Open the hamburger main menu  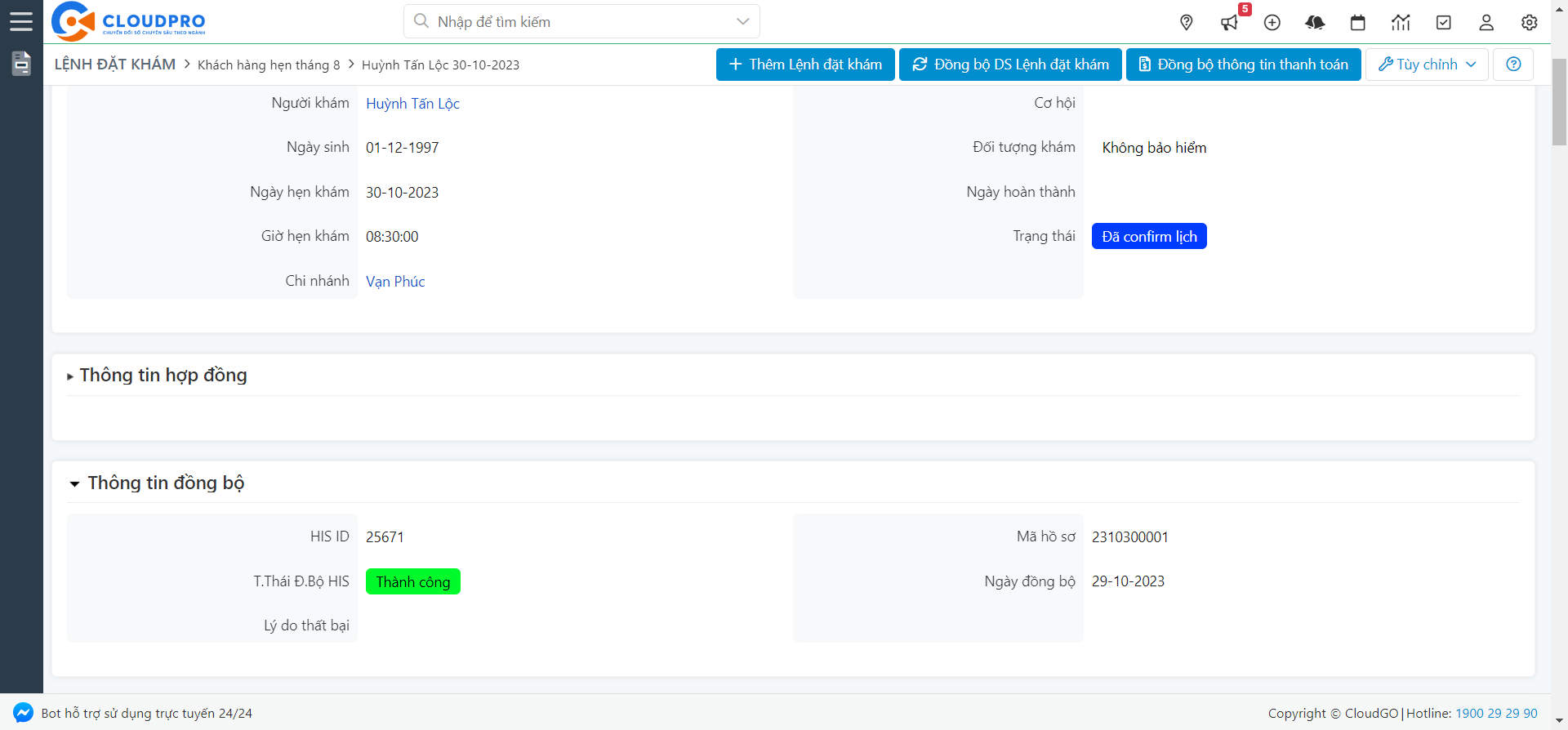(x=21, y=21)
